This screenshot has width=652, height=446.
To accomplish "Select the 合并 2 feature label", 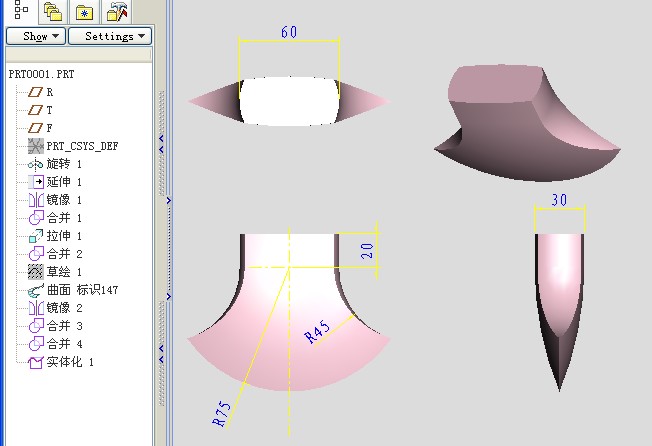I will click(x=64, y=254).
